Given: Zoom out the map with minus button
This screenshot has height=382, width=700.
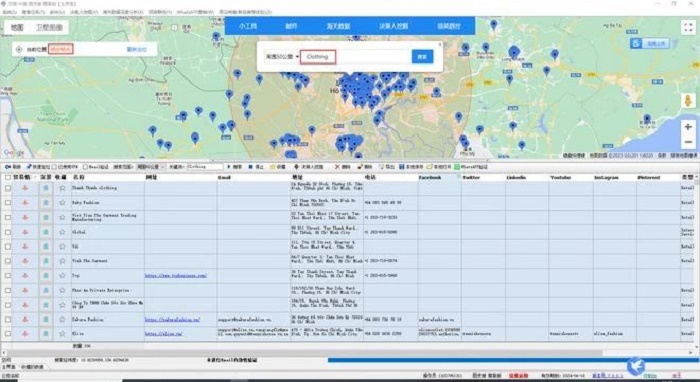Looking at the screenshot, I should pos(688,142).
